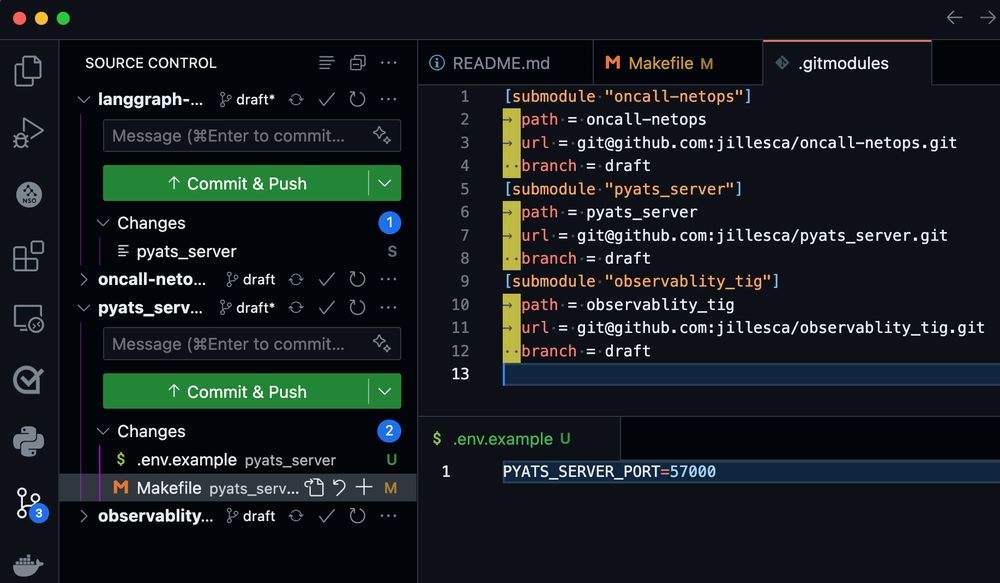Click collapse all repositories icon in header
The height and width of the screenshot is (583, 1000).
pyautogui.click(x=358, y=63)
